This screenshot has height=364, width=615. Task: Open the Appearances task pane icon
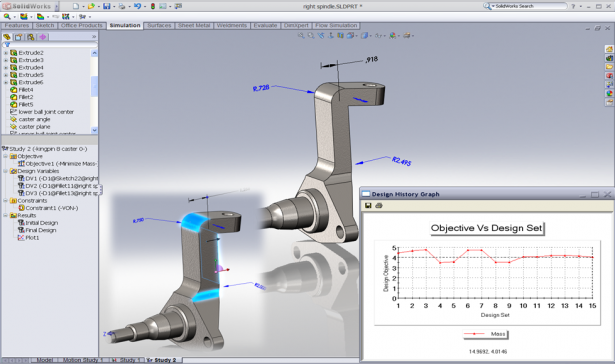coord(609,93)
